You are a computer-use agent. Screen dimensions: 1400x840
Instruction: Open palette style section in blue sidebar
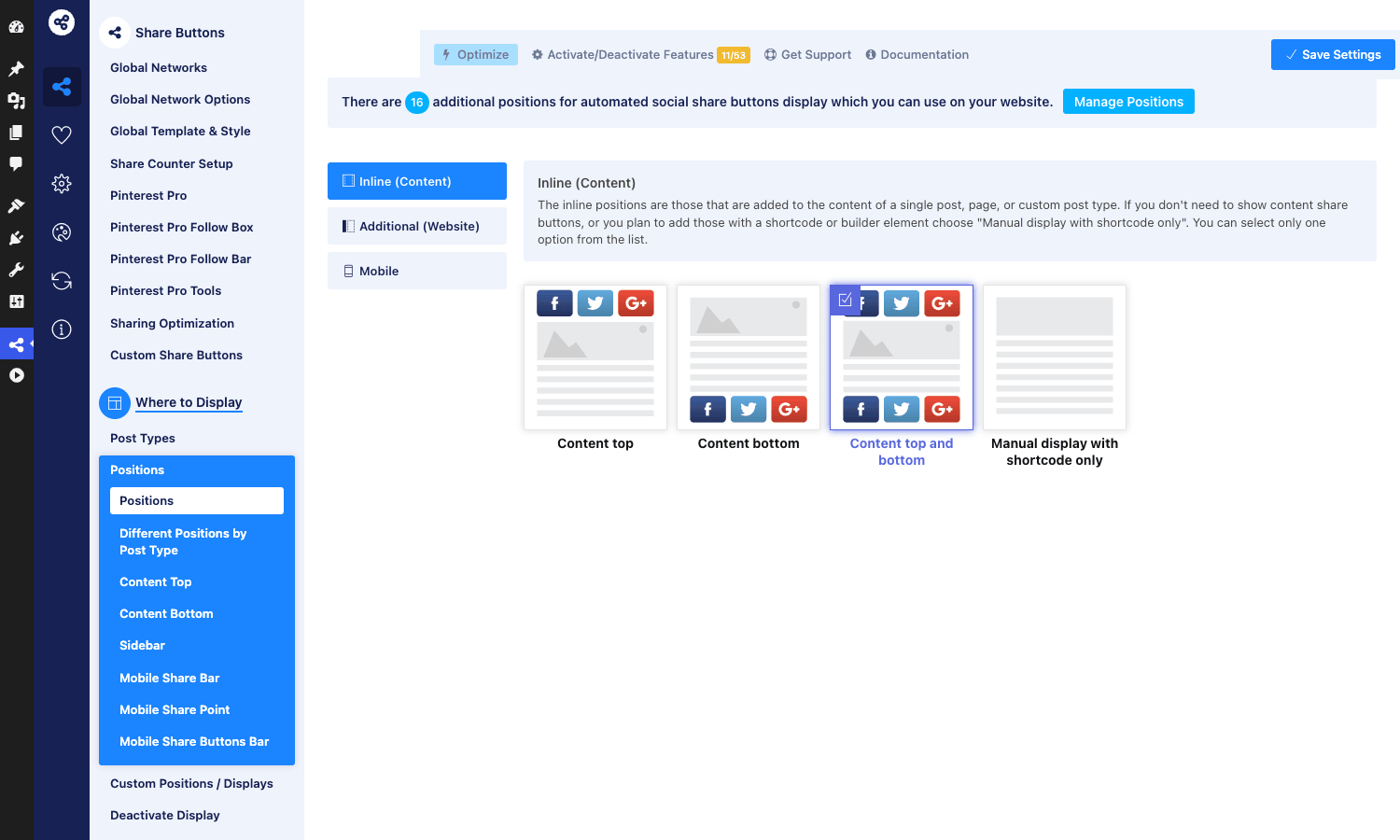(x=62, y=232)
